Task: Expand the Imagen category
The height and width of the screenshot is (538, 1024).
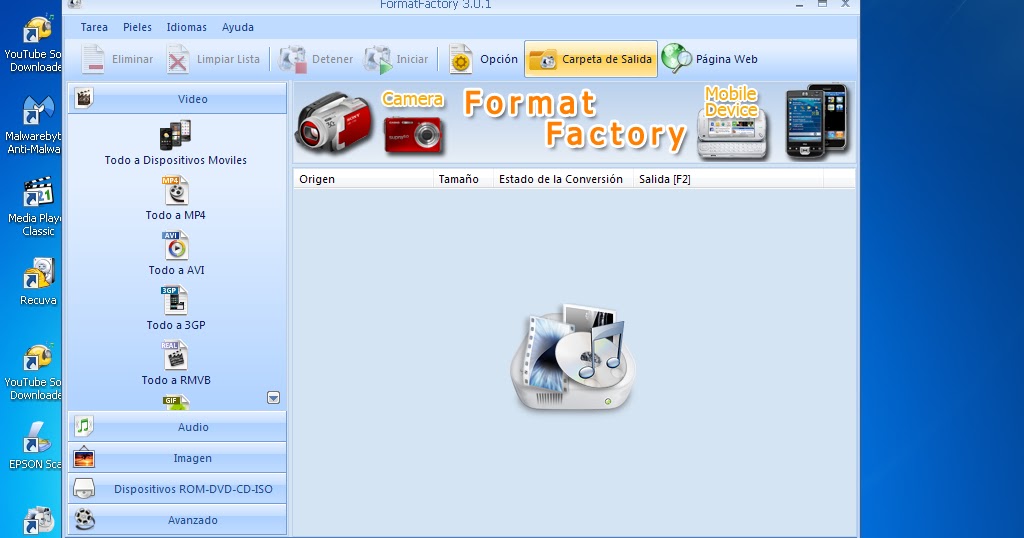Action: pyautogui.click(x=177, y=458)
